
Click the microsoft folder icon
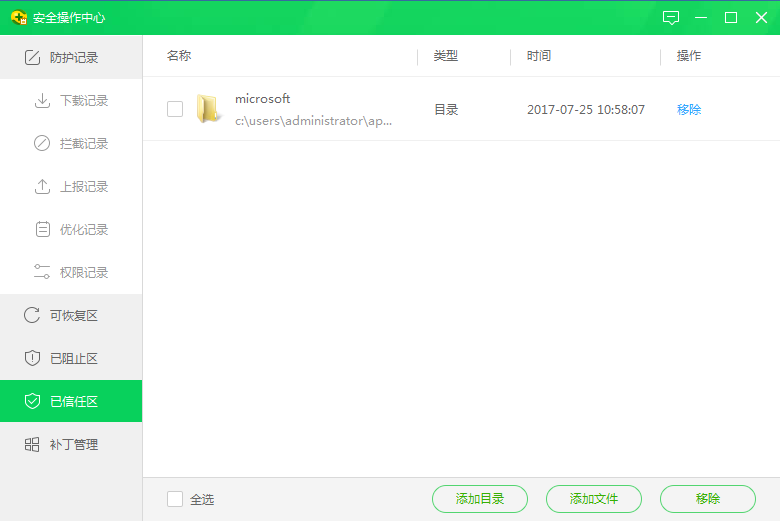tap(207, 108)
